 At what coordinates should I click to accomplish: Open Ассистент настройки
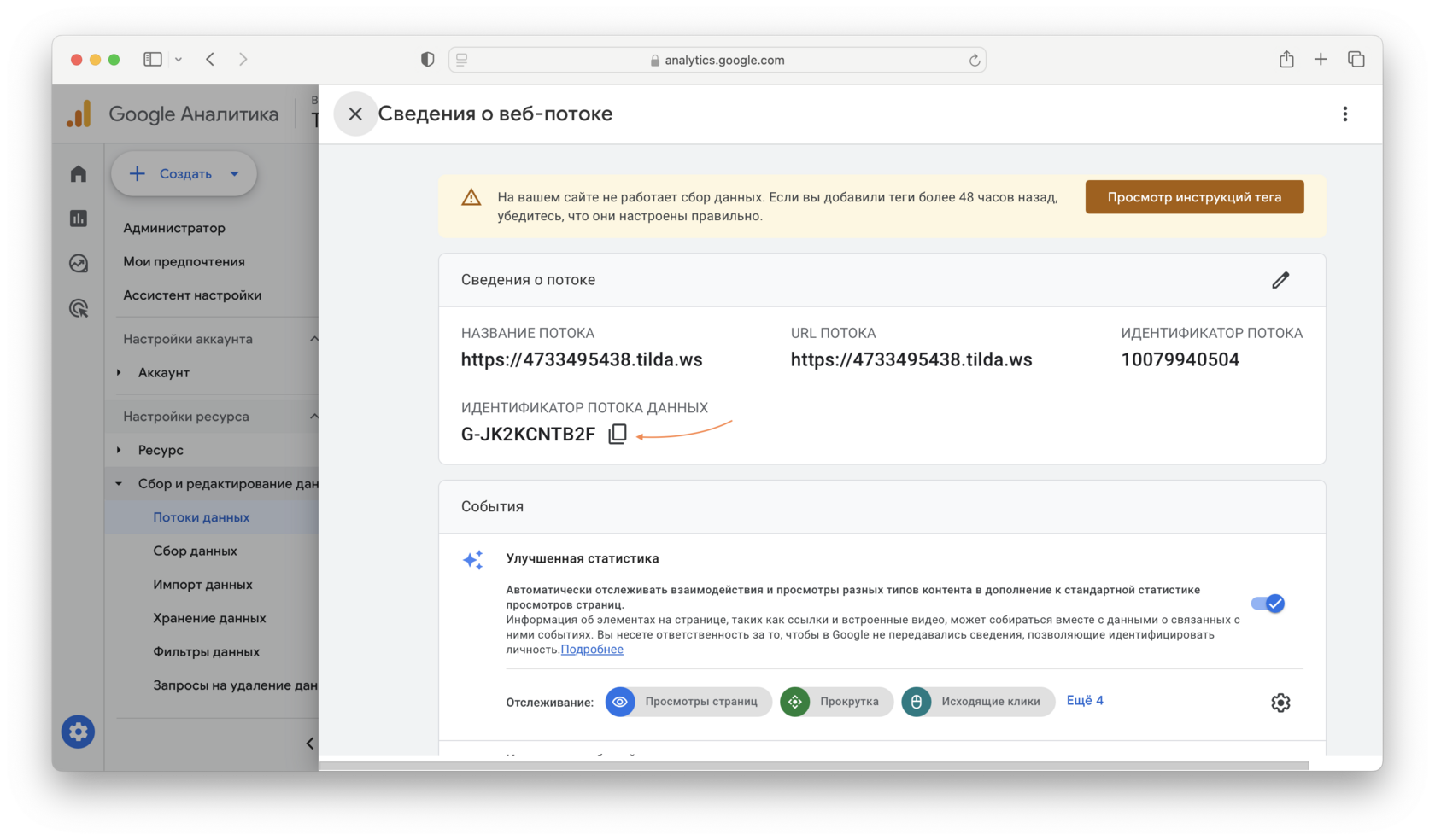(192, 295)
